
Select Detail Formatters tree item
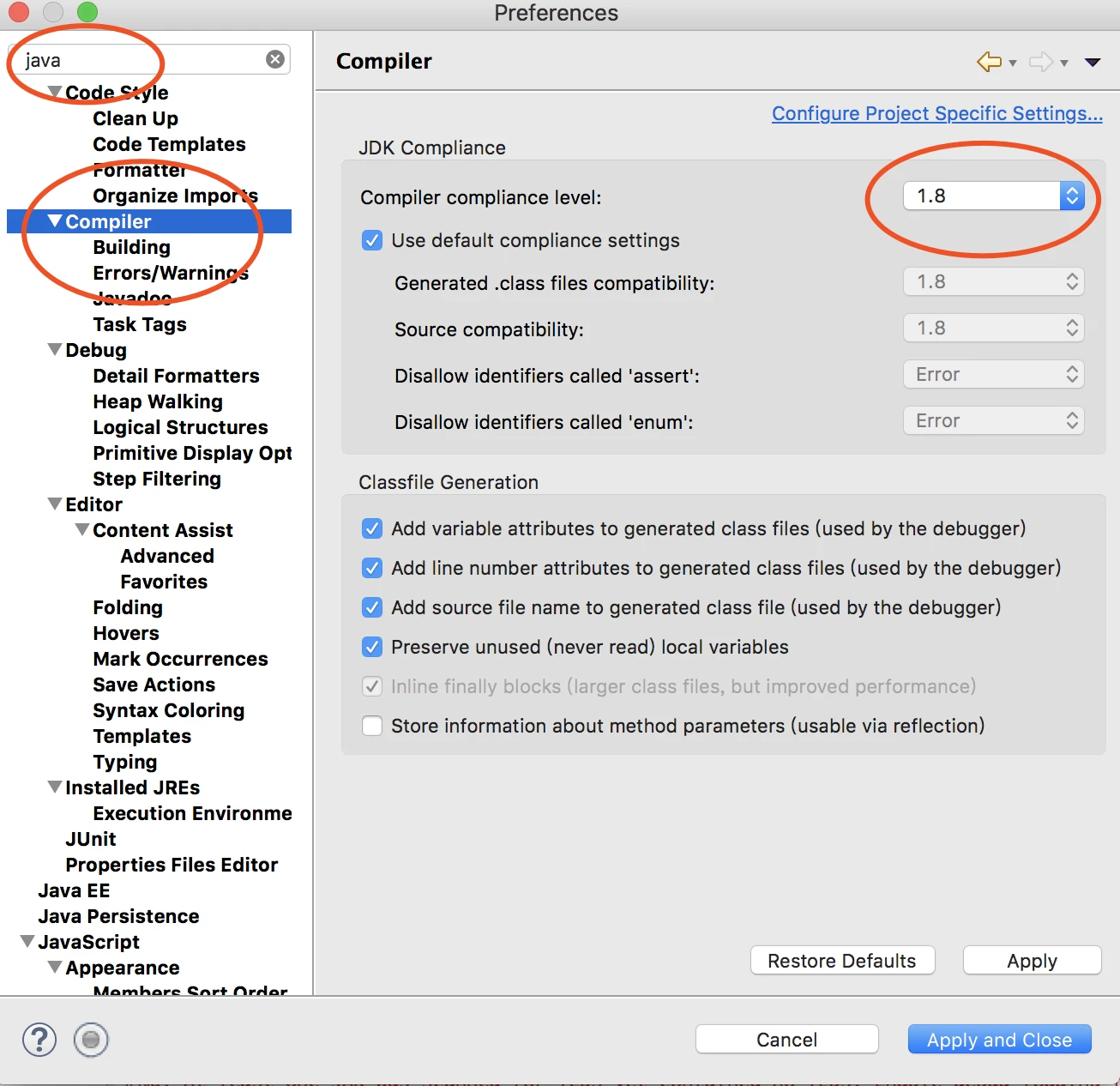[176, 376]
